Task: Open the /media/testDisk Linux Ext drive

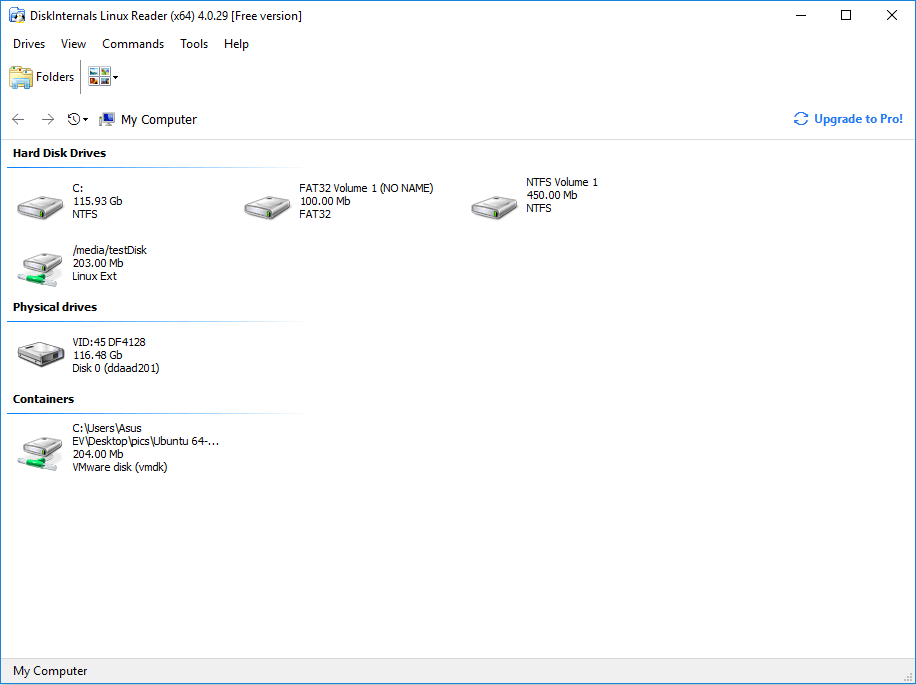Action: (41, 265)
